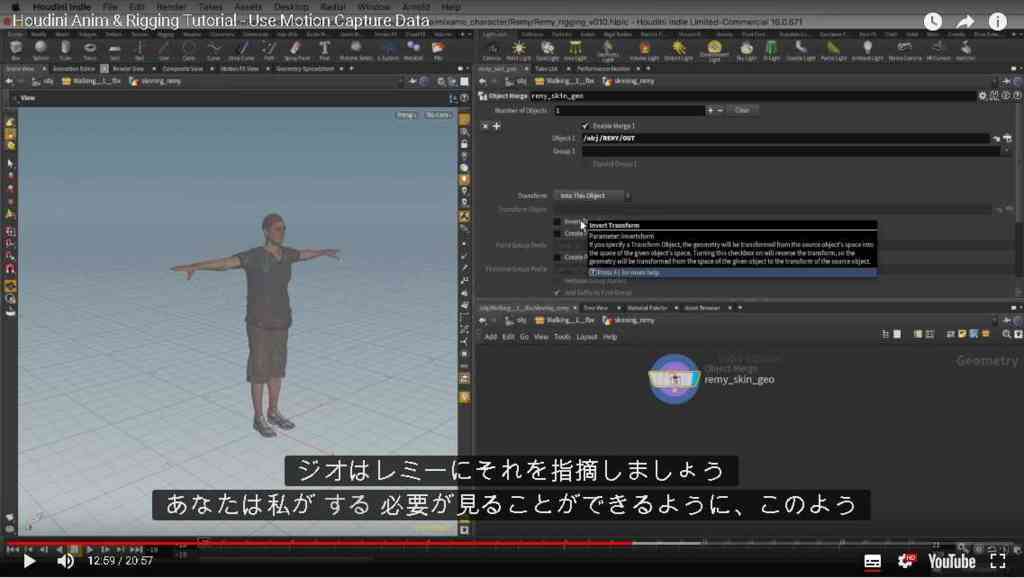Select the Box shelf tool
Image resolution: width=1024 pixels, height=578 pixels.
click(16, 50)
